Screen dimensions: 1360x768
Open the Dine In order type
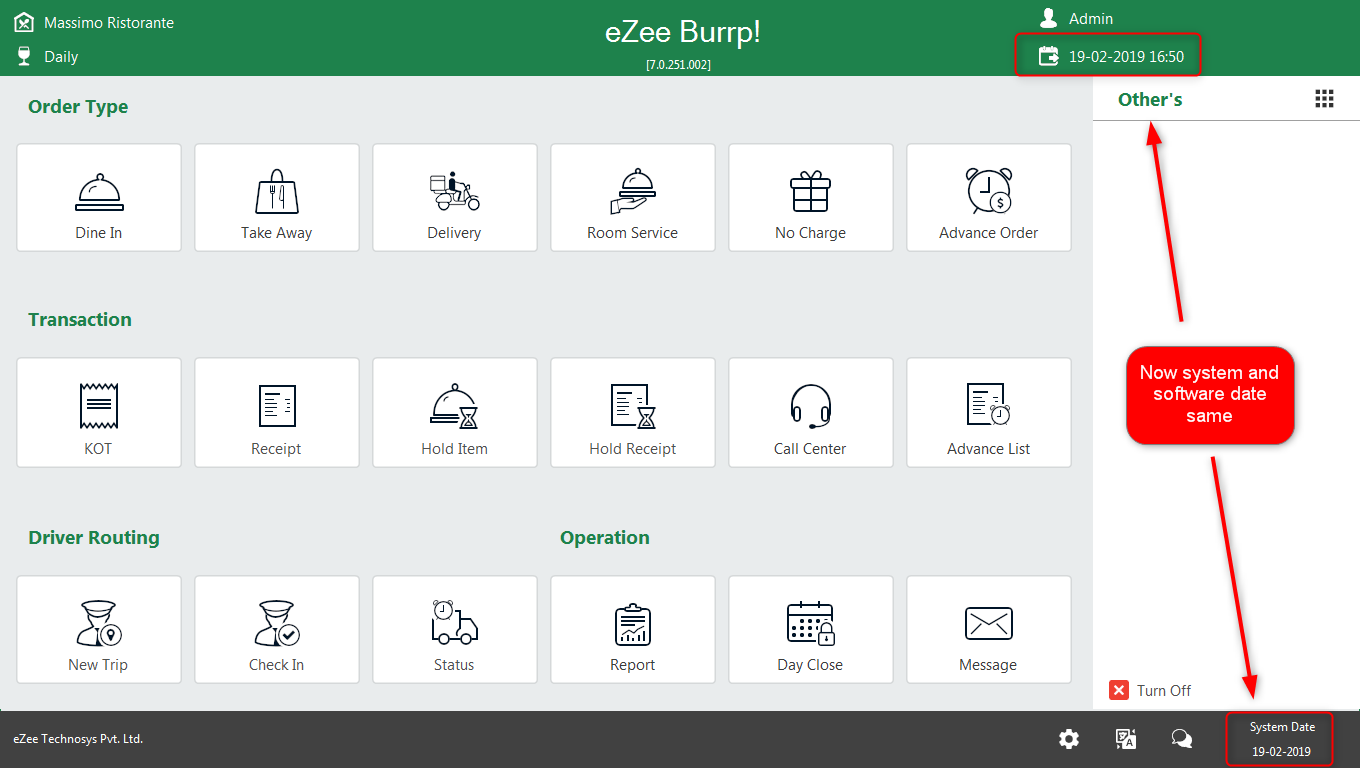[99, 197]
